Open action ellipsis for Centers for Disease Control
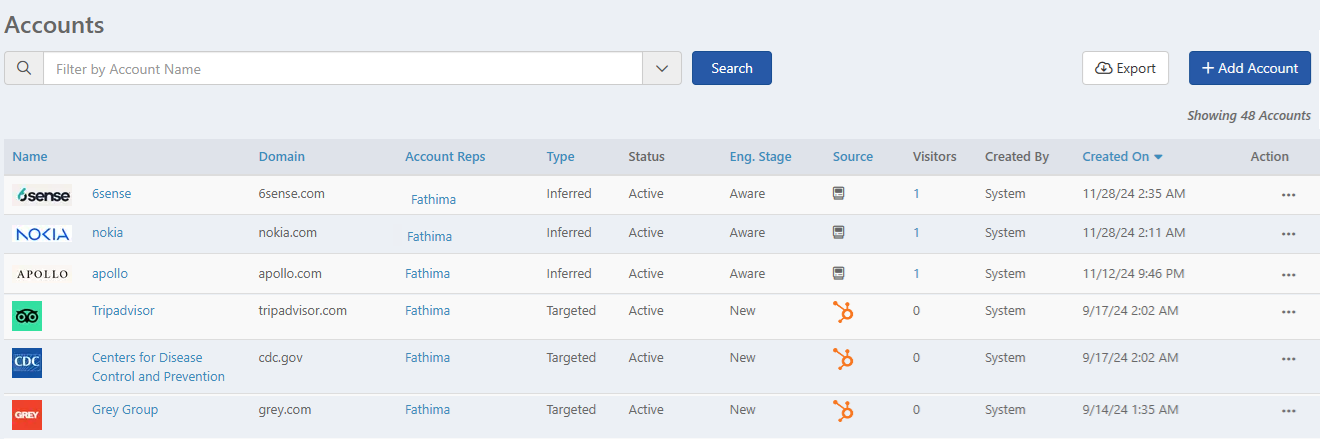 coord(1288,359)
